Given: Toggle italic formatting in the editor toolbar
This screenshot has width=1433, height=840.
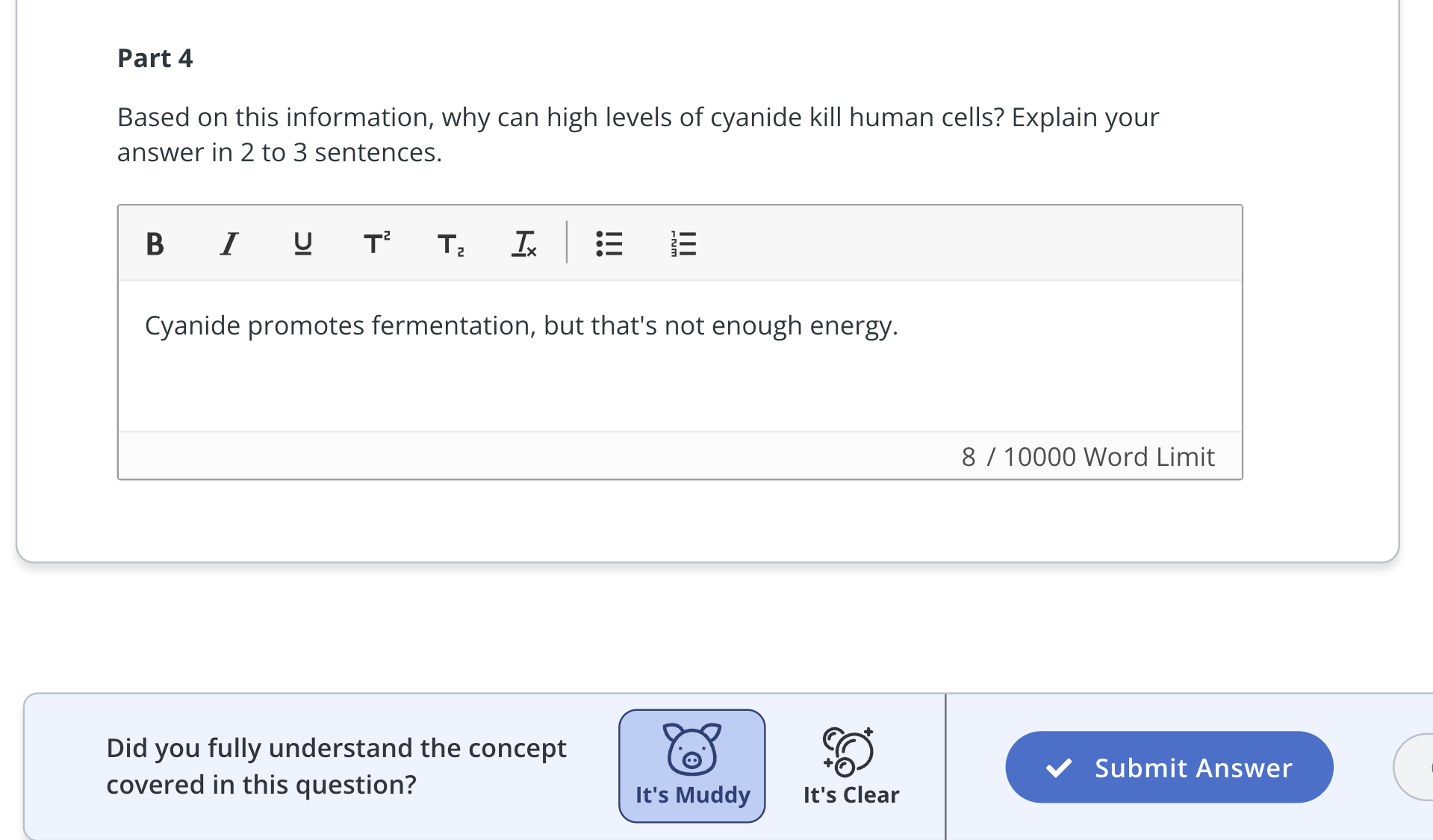Looking at the screenshot, I should tap(229, 243).
